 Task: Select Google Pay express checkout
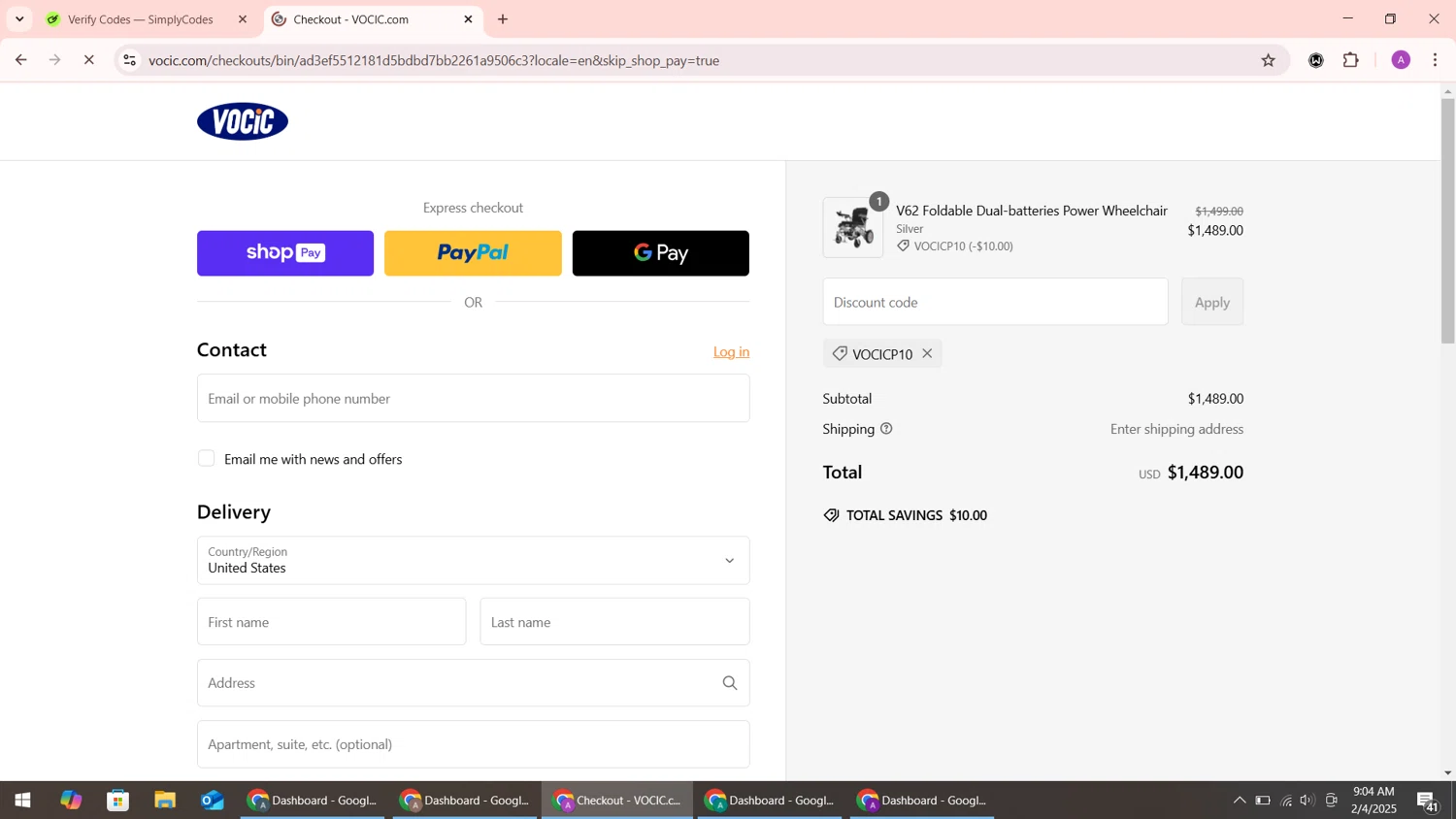tap(661, 253)
